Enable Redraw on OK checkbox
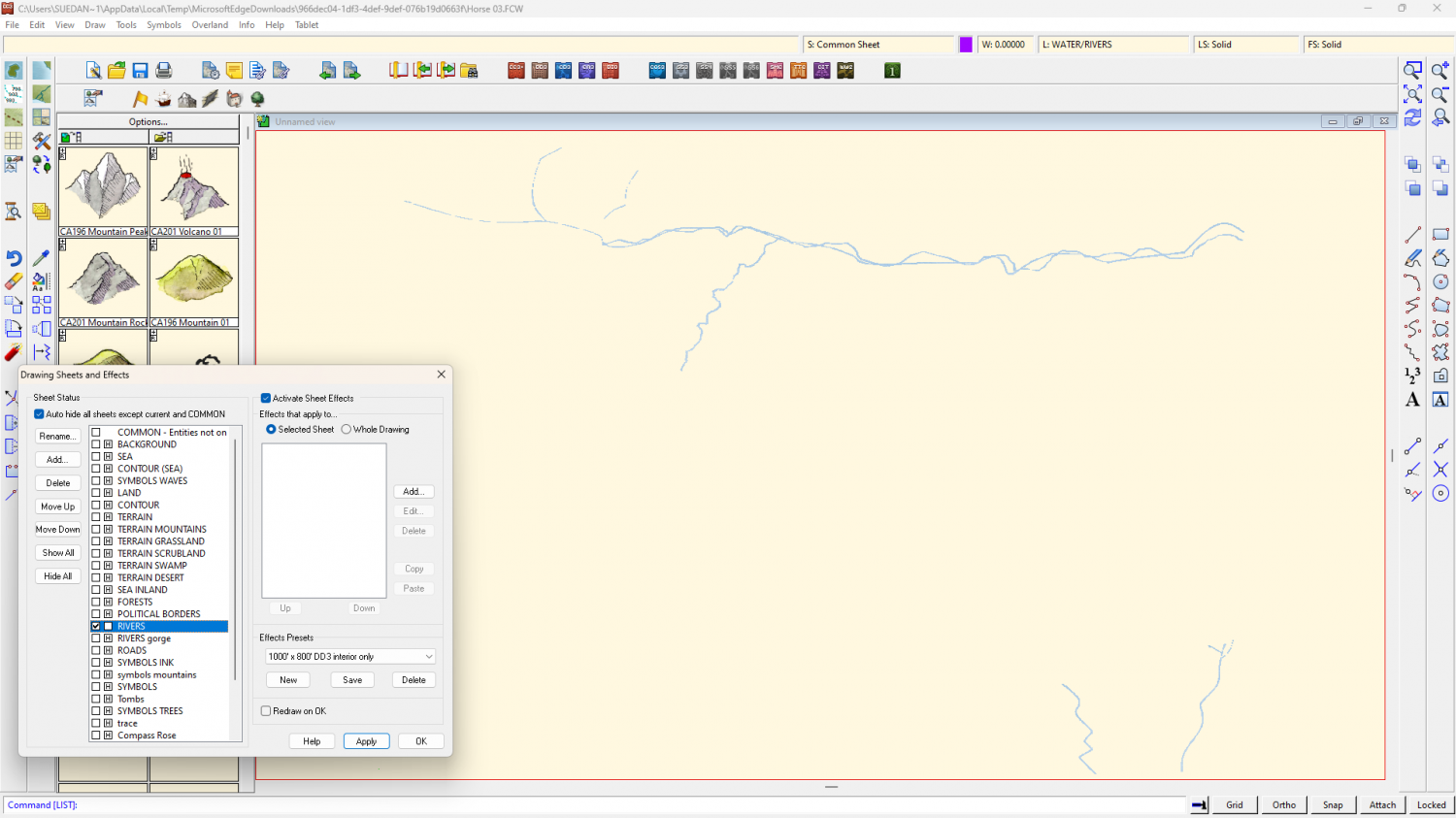The height and width of the screenshot is (818, 1456). 266,711
